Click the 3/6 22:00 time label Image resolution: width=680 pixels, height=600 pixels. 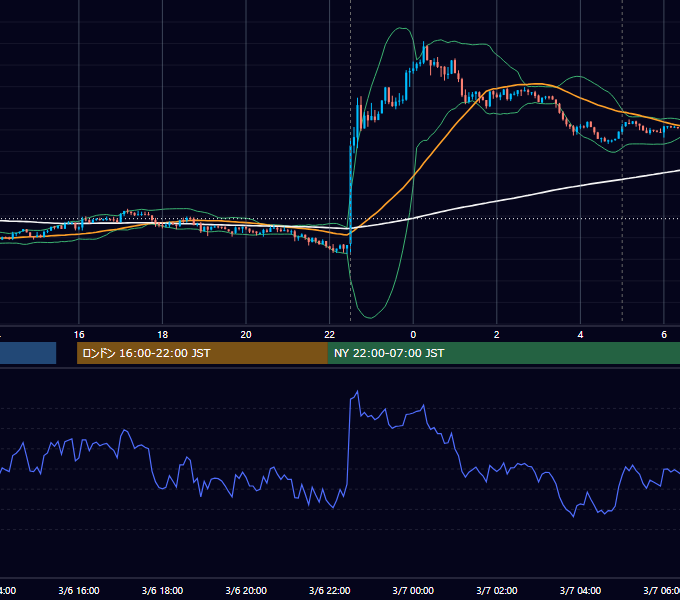330,590
